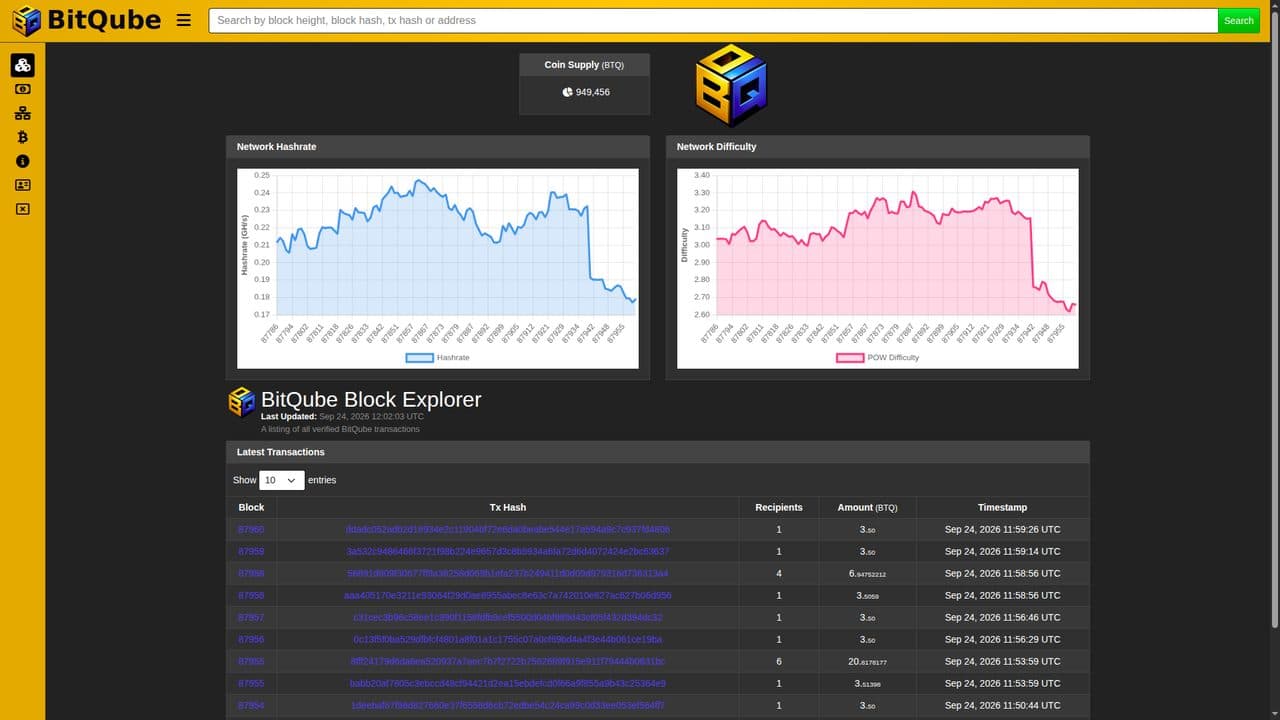Click the Block column header
The height and width of the screenshot is (720, 1280).
click(251, 507)
